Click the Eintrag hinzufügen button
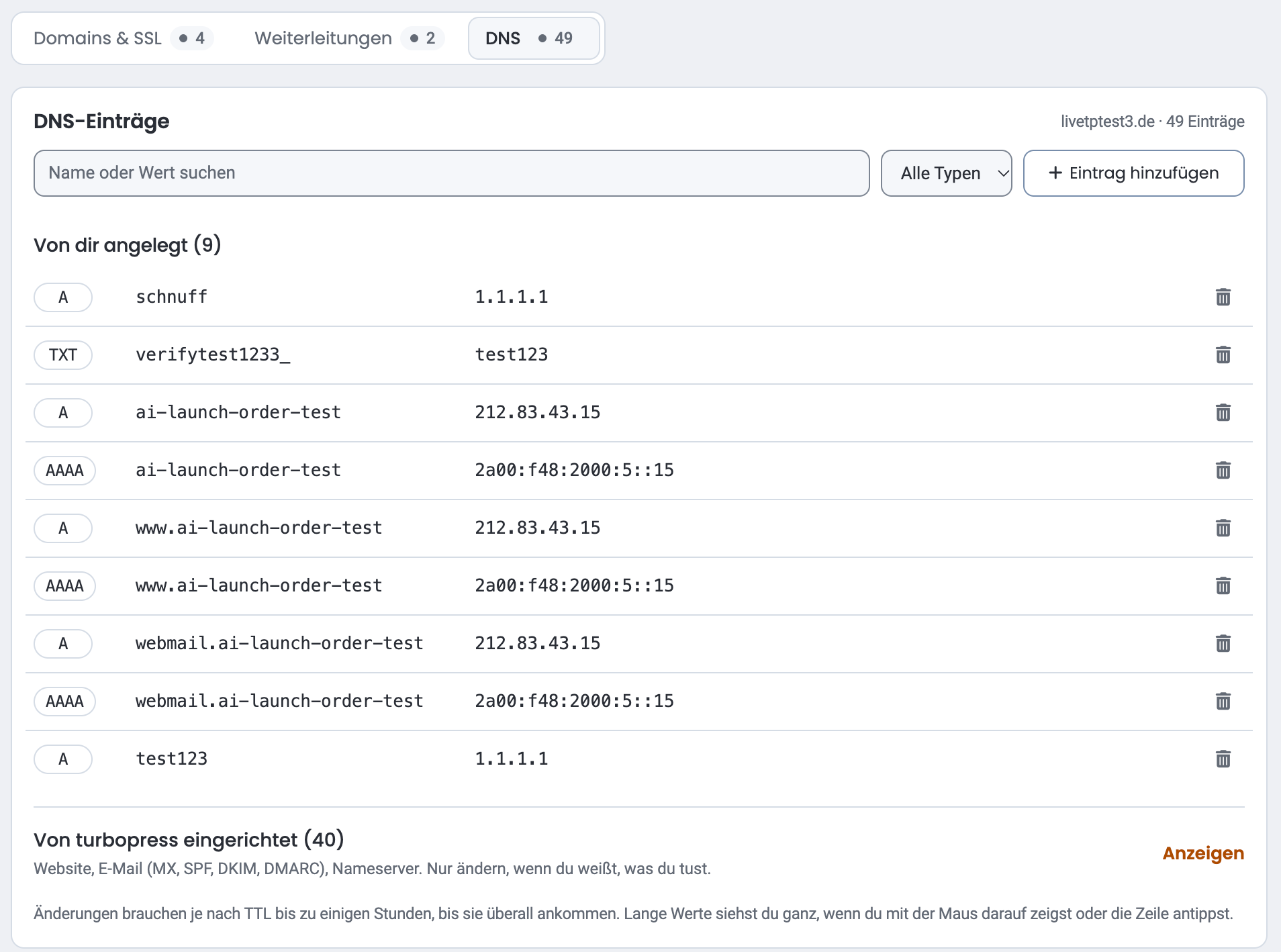 [x=1134, y=173]
